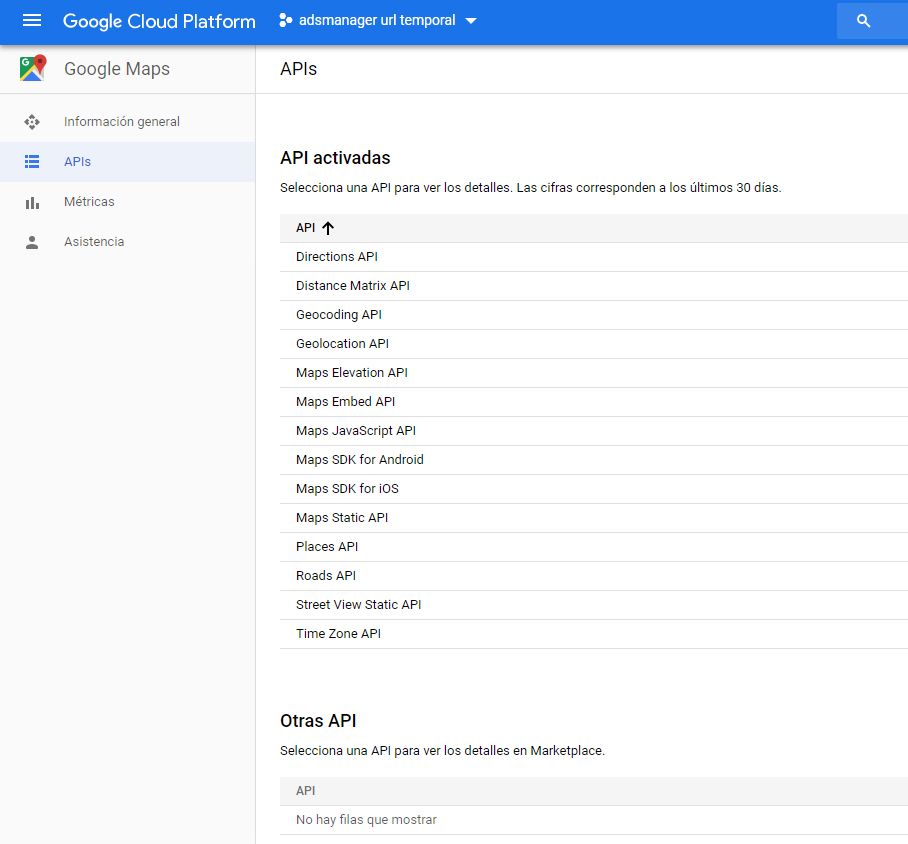
Task: Click the Asistencia person icon
Action: pyautogui.click(x=32, y=242)
